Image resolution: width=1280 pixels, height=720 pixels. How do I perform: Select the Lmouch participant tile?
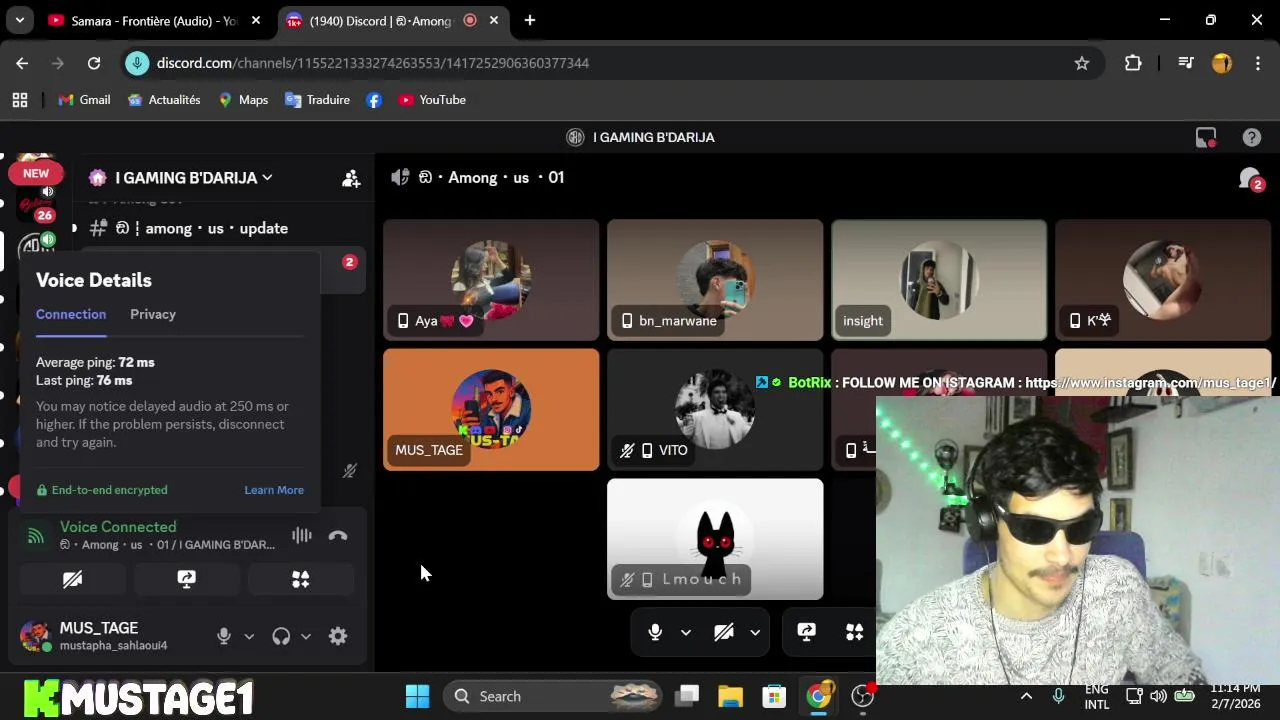(715, 539)
